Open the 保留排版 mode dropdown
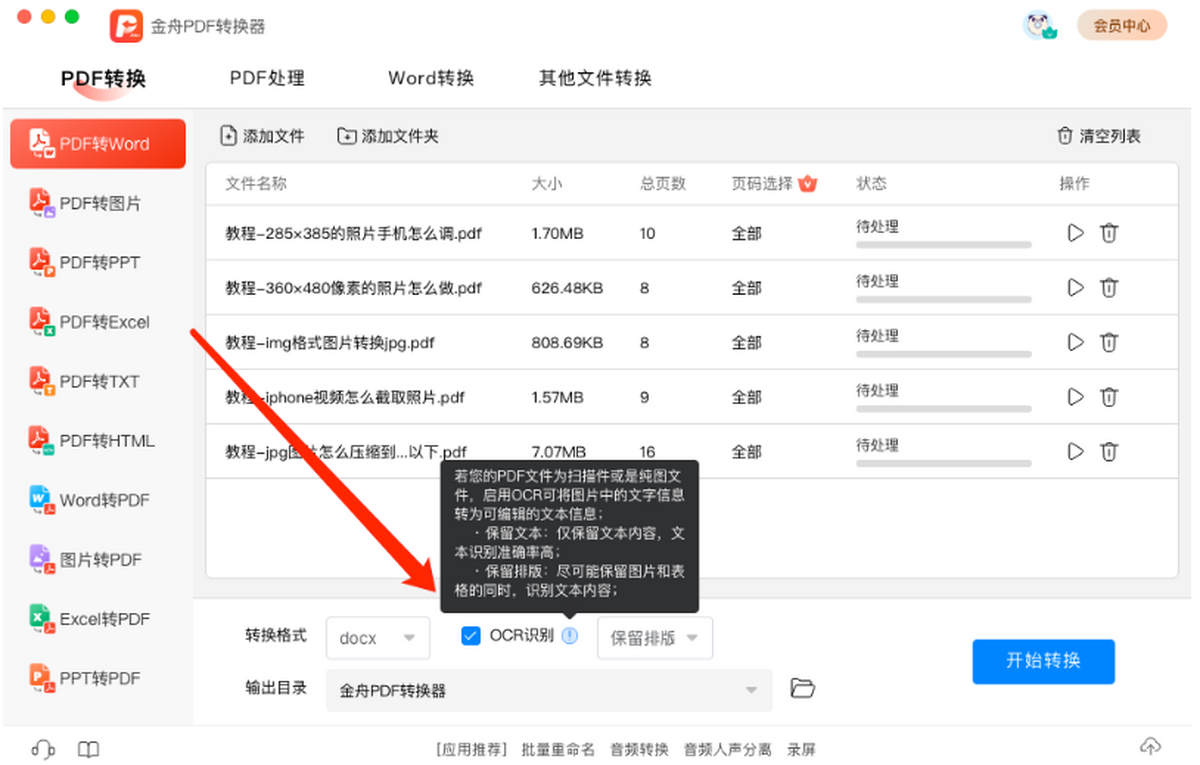 tap(655, 638)
